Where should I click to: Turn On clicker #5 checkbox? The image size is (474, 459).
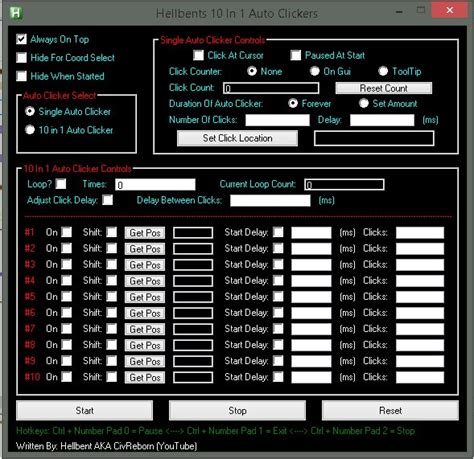point(67,296)
